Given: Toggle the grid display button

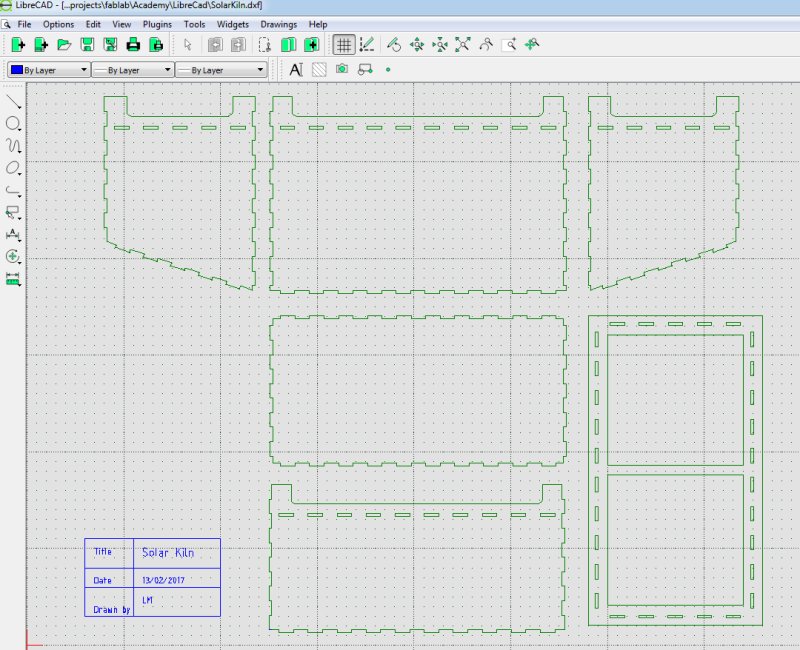Looking at the screenshot, I should click(x=344, y=45).
